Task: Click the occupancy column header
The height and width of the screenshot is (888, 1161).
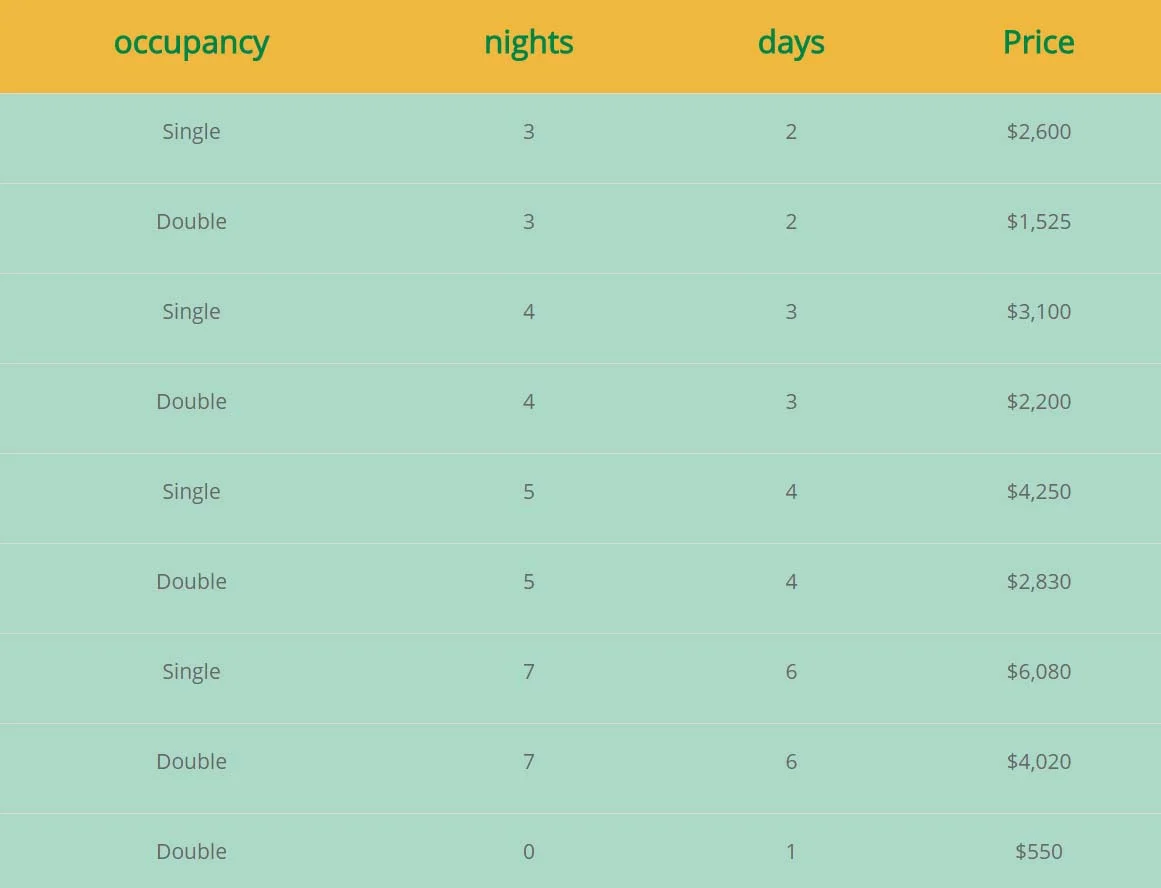Action: tap(191, 43)
